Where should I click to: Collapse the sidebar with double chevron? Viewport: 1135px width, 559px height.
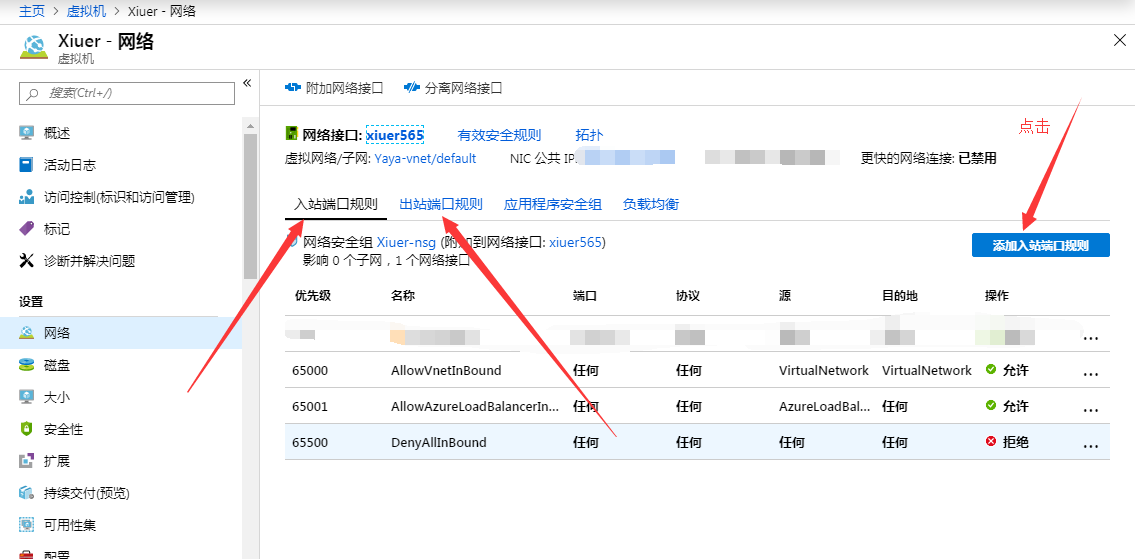coord(247,83)
